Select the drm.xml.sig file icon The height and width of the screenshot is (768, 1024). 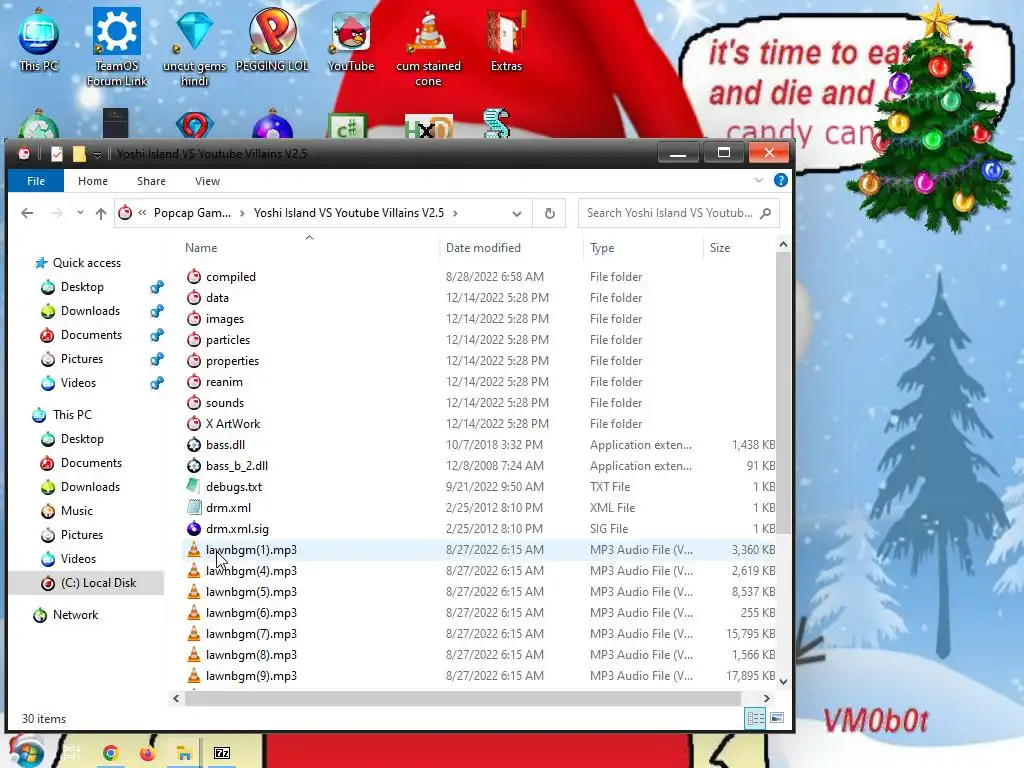(x=194, y=528)
